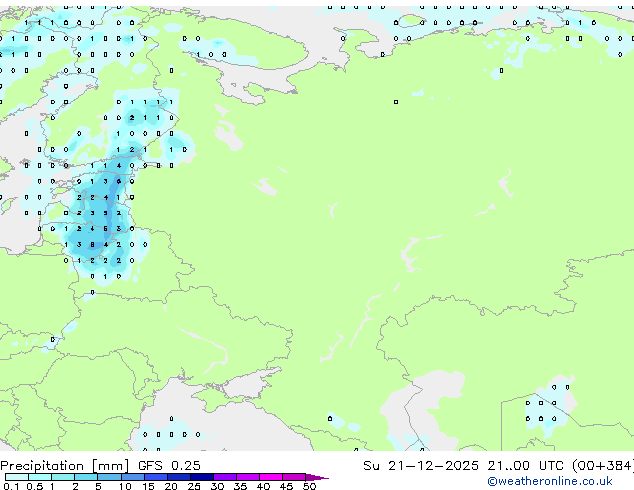The height and width of the screenshot is (490, 634).
Task: Click the 'Su 21-12-2025' date text
Action: (421, 466)
